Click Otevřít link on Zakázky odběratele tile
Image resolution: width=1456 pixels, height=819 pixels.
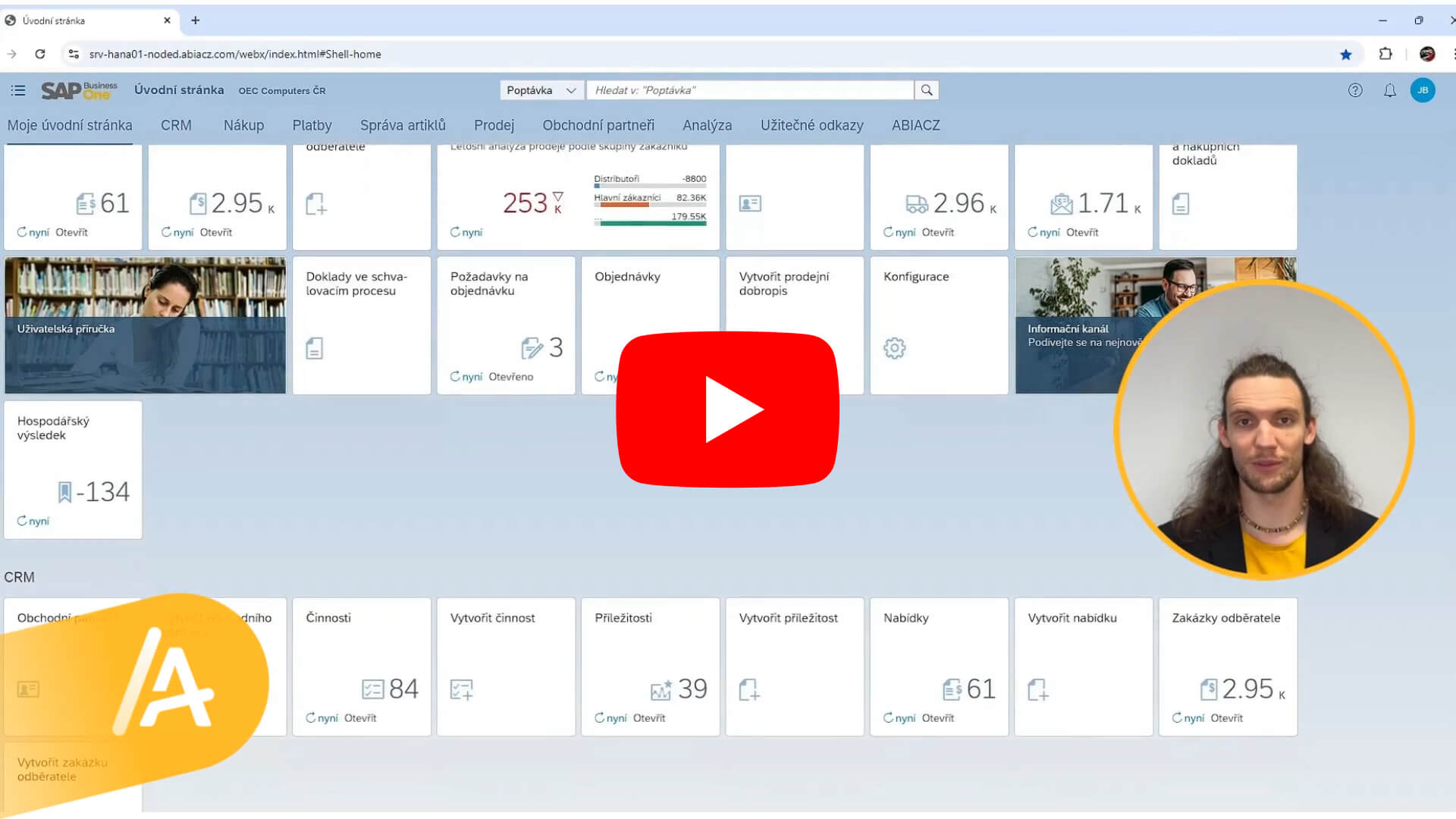click(1227, 718)
